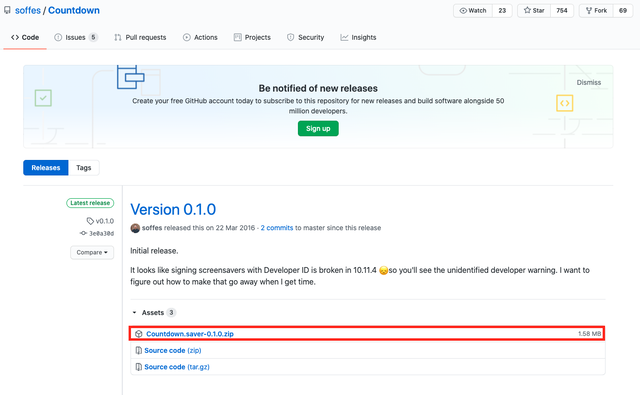The width and height of the screenshot is (640, 395).
Task: Click the Assets count badge 3
Action: pyautogui.click(x=171, y=313)
